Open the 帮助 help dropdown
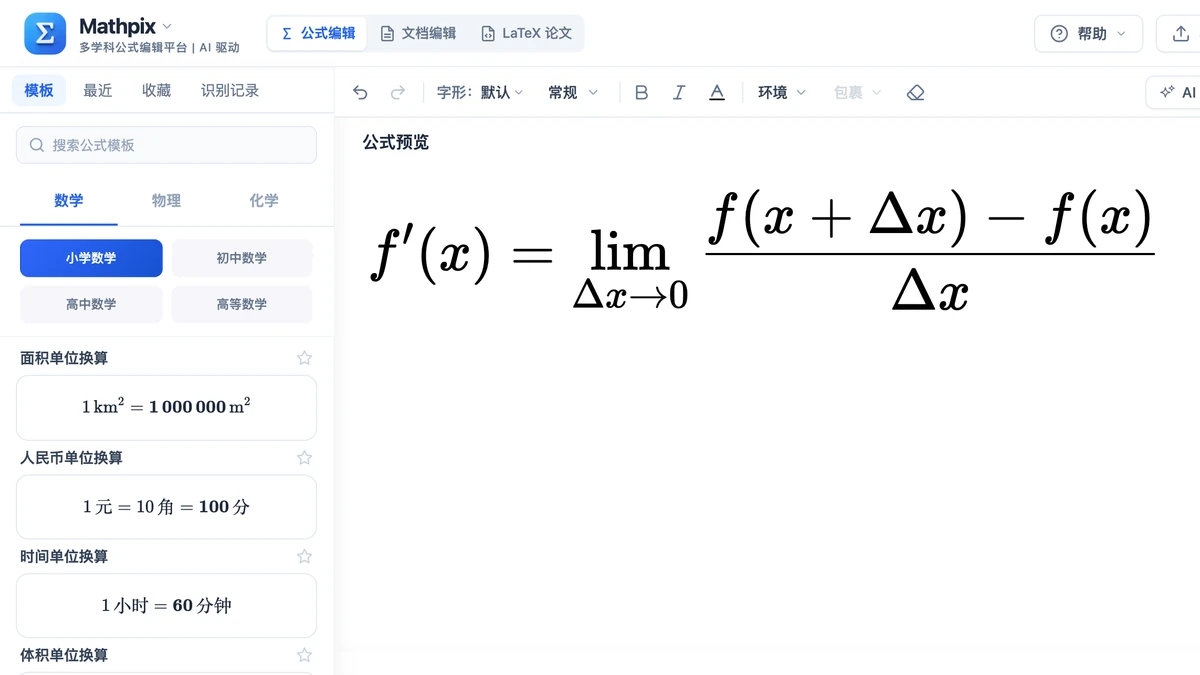This screenshot has width=1200, height=675. [x=1088, y=34]
